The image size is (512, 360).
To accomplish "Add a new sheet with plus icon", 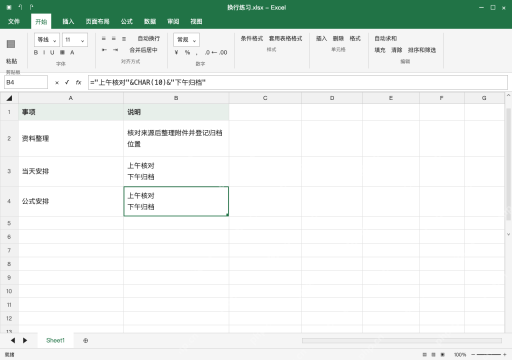I will pos(86,340).
